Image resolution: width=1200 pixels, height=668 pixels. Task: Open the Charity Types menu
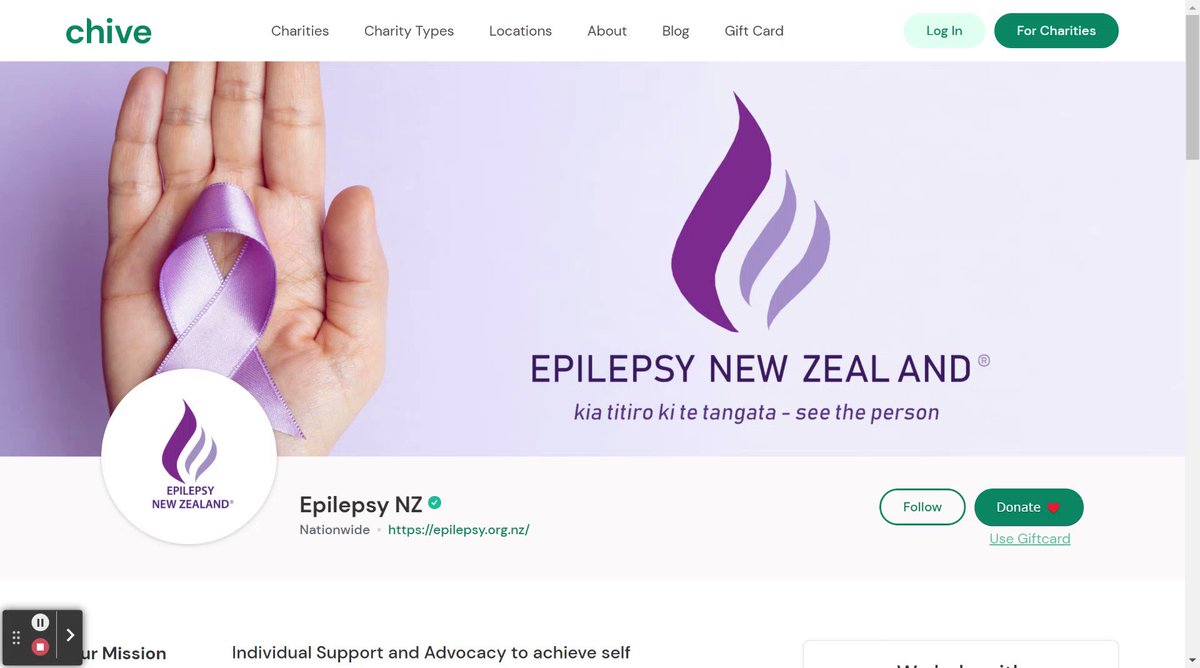tap(409, 31)
